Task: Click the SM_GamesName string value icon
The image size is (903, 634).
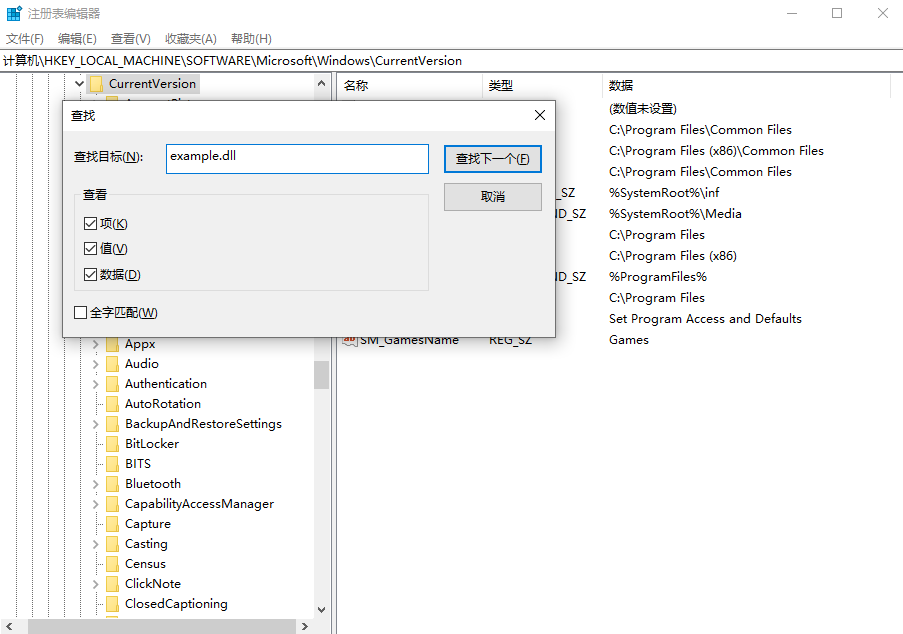Action: [x=350, y=340]
